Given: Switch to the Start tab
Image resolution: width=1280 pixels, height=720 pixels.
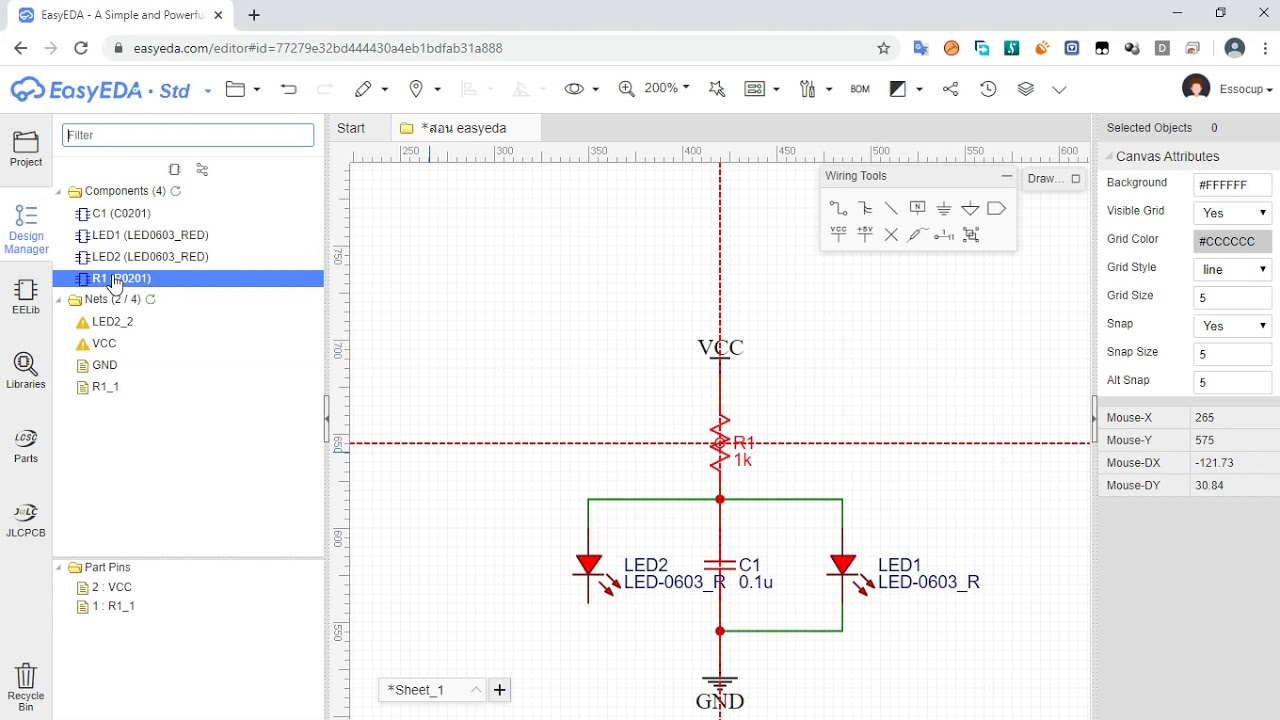Looking at the screenshot, I should tap(351, 128).
